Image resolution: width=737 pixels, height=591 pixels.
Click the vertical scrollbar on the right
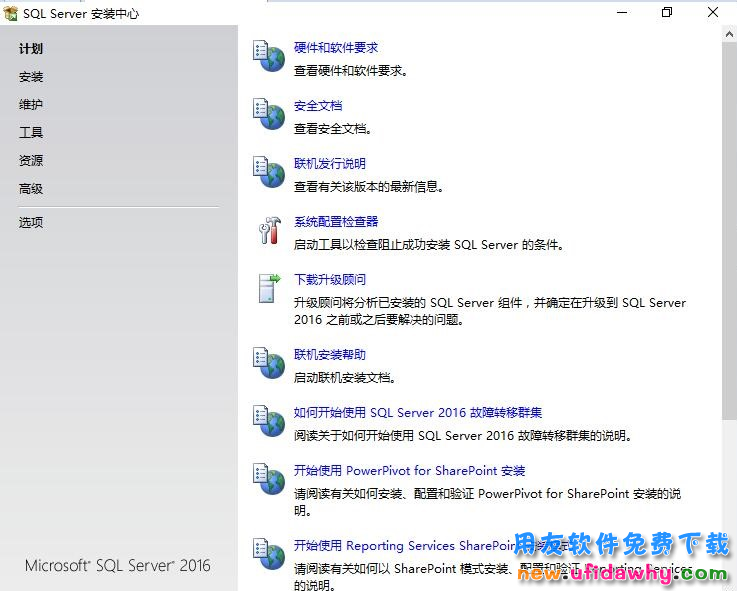pyautogui.click(x=728, y=220)
